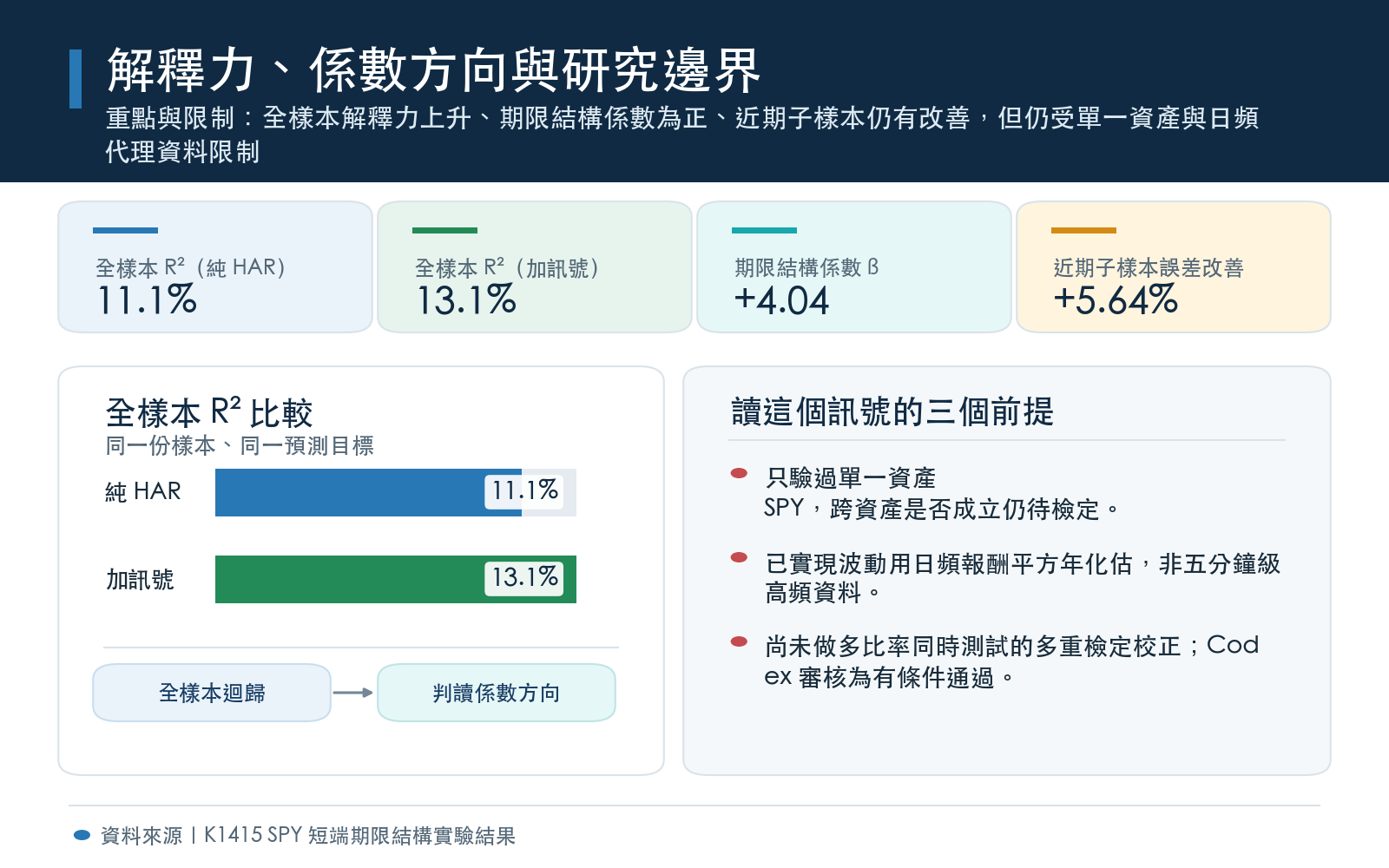Click the blue 純 HAR bar

click(368, 492)
